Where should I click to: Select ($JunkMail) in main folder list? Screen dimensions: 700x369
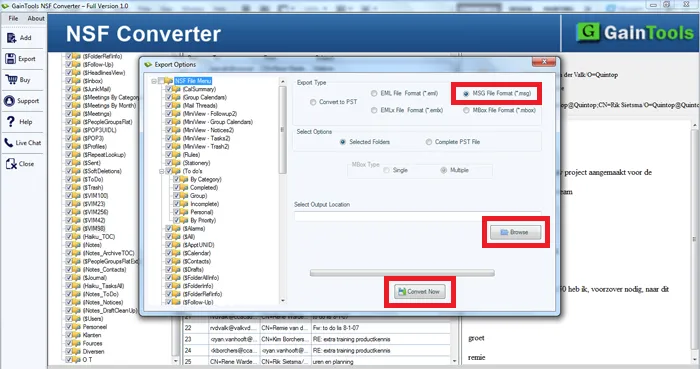[96, 89]
